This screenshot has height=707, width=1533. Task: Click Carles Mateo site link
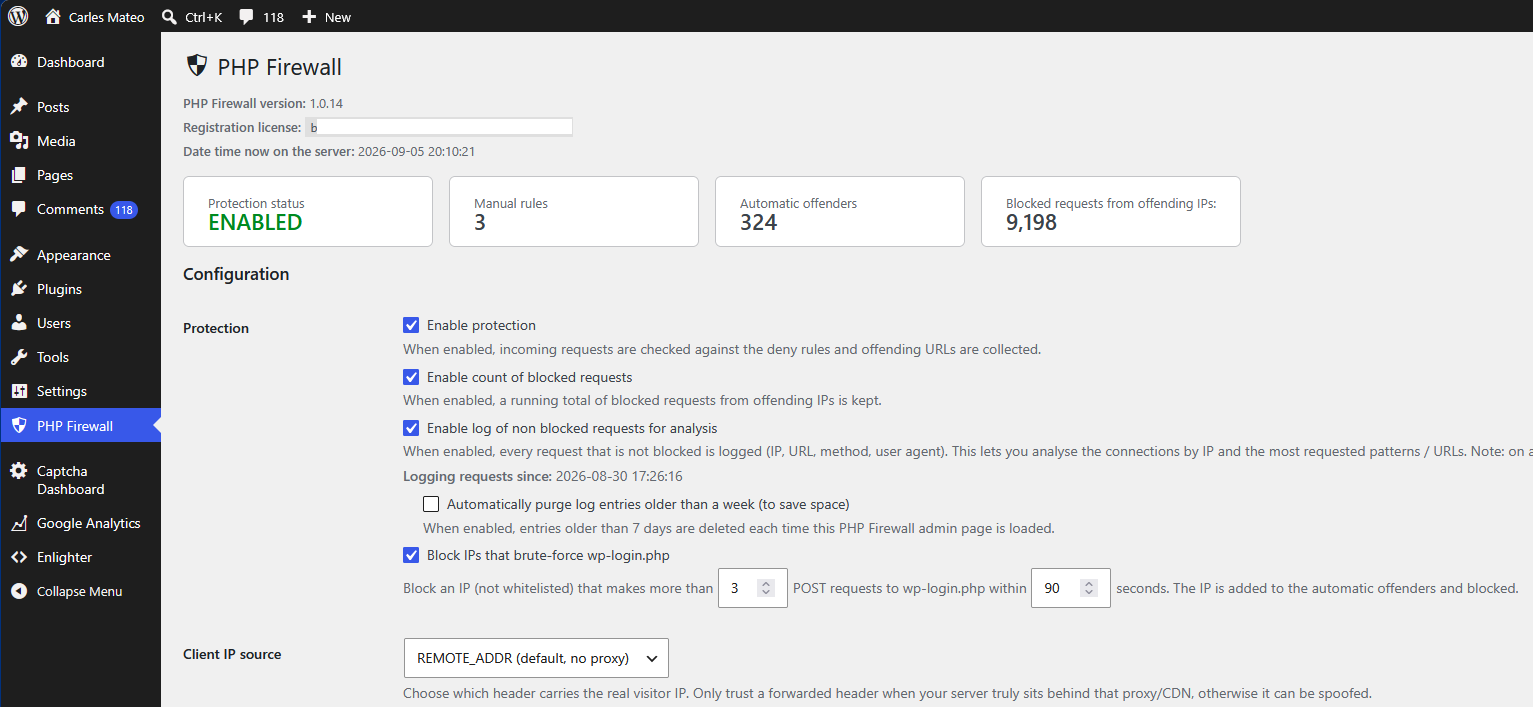(106, 17)
